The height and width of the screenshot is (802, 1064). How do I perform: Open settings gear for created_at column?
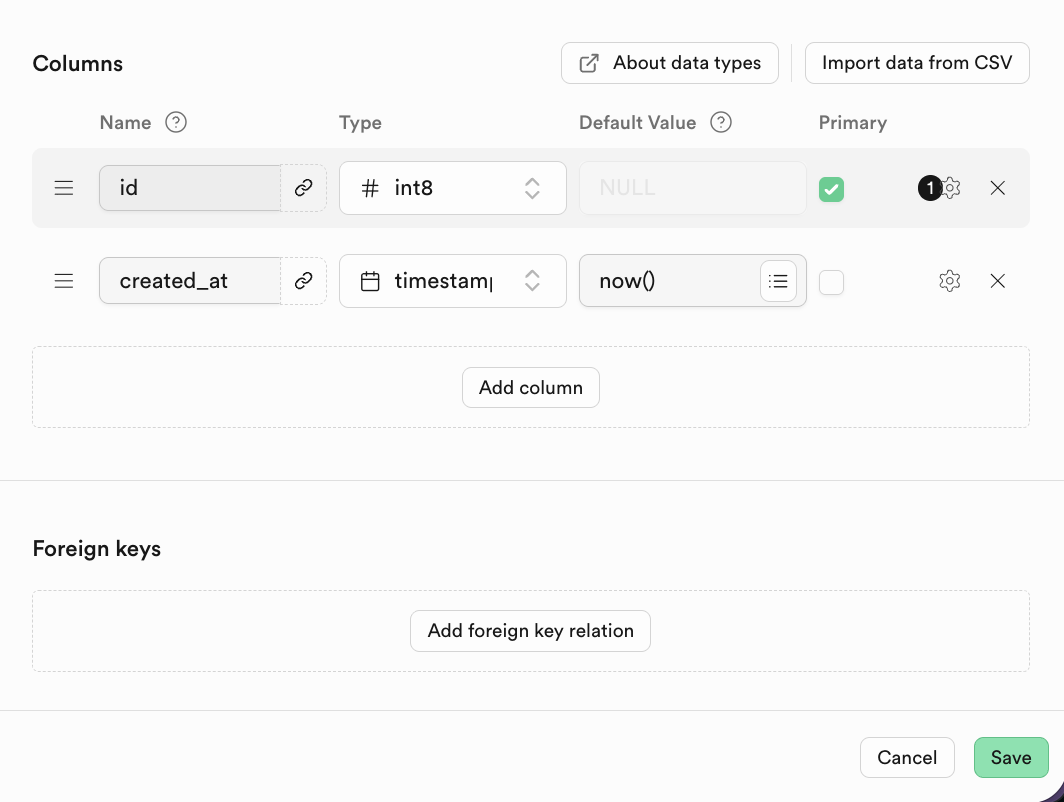[949, 281]
